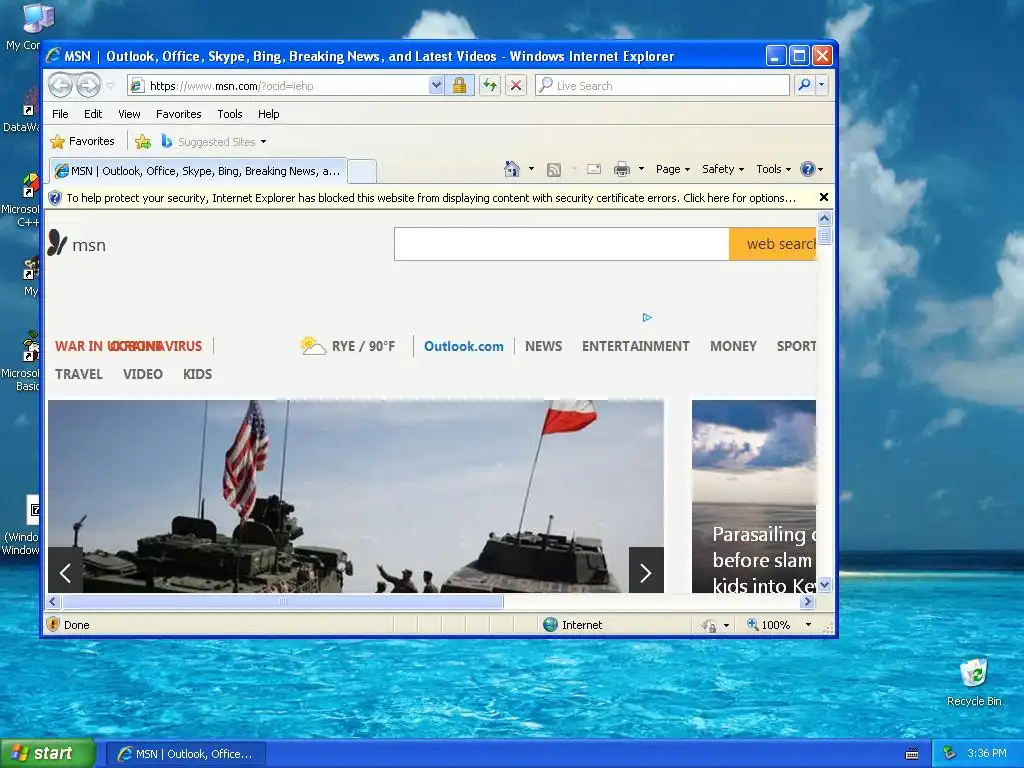Open the Windows Start button

pos(47,754)
